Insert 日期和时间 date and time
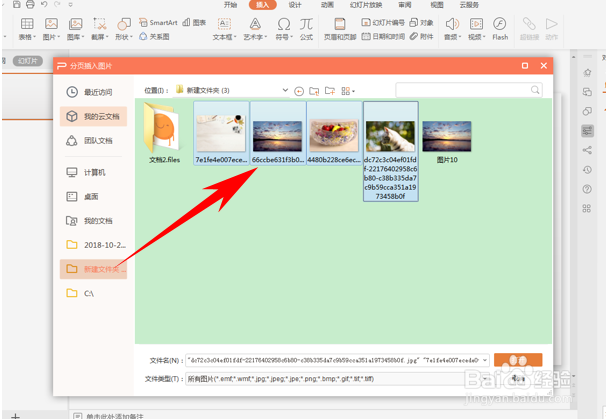 (x=383, y=36)
